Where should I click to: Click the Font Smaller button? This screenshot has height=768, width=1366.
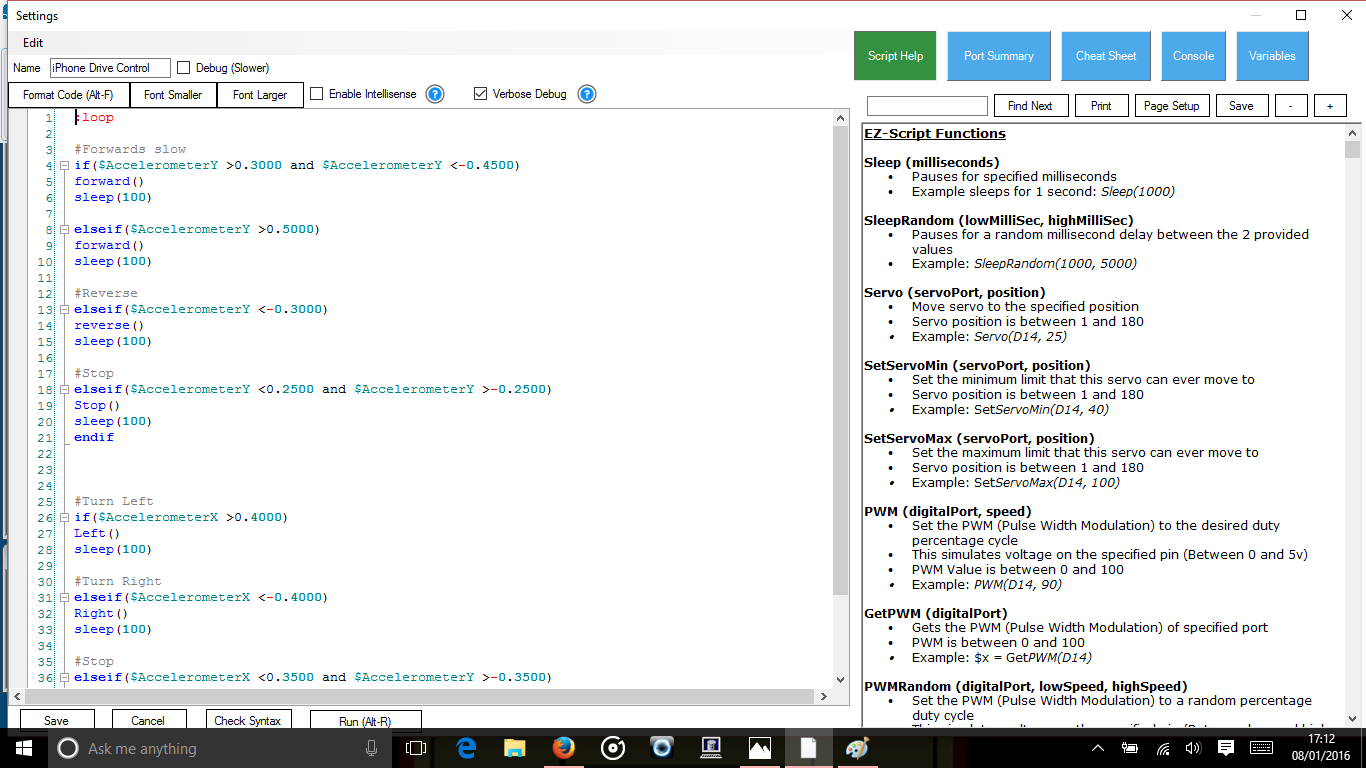pyautogui.click(x=173, y=95)
